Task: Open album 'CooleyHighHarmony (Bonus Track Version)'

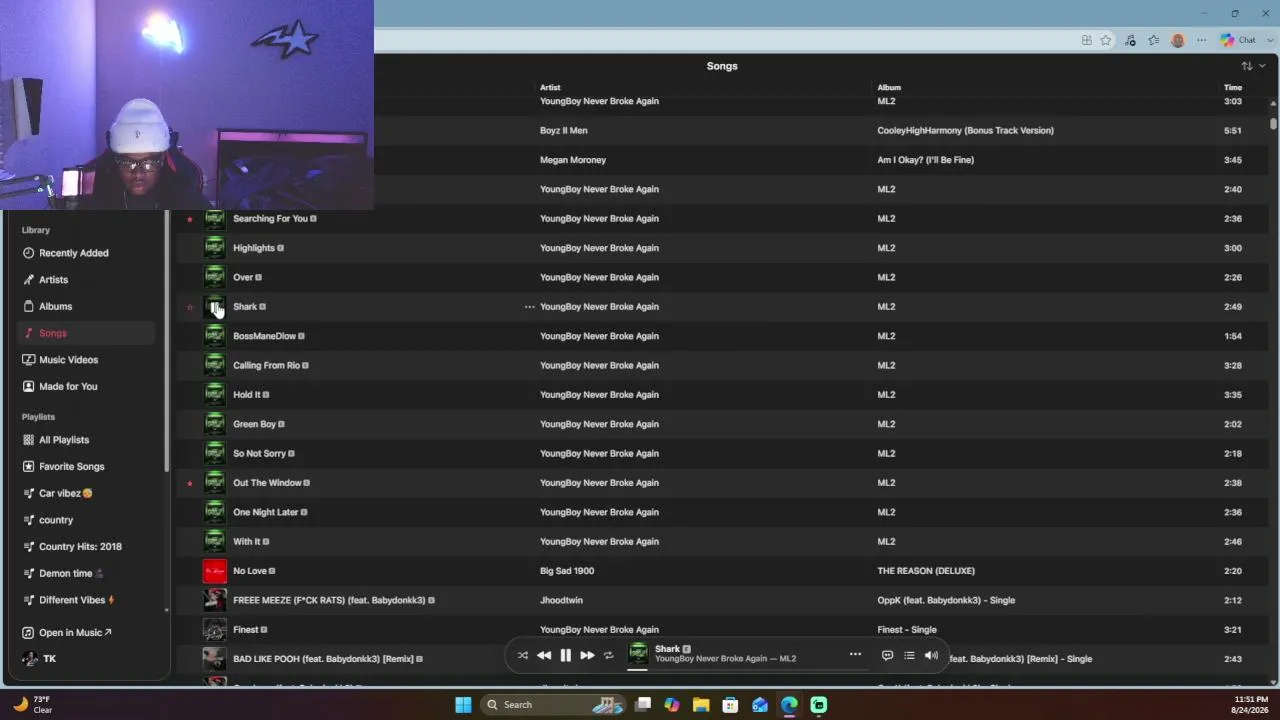Action: (x=965, y=130)
